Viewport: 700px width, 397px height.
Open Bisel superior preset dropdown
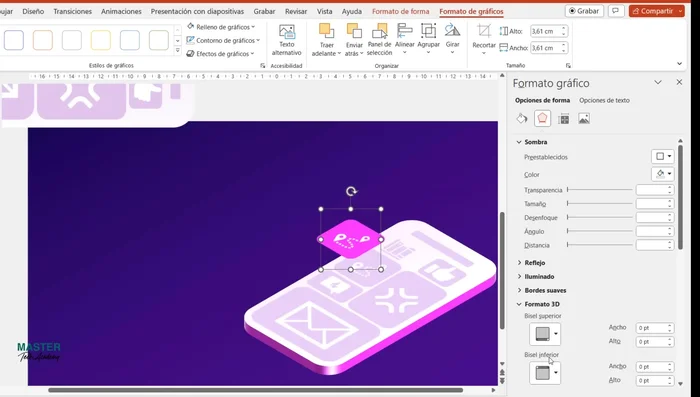tap(545, 334)
